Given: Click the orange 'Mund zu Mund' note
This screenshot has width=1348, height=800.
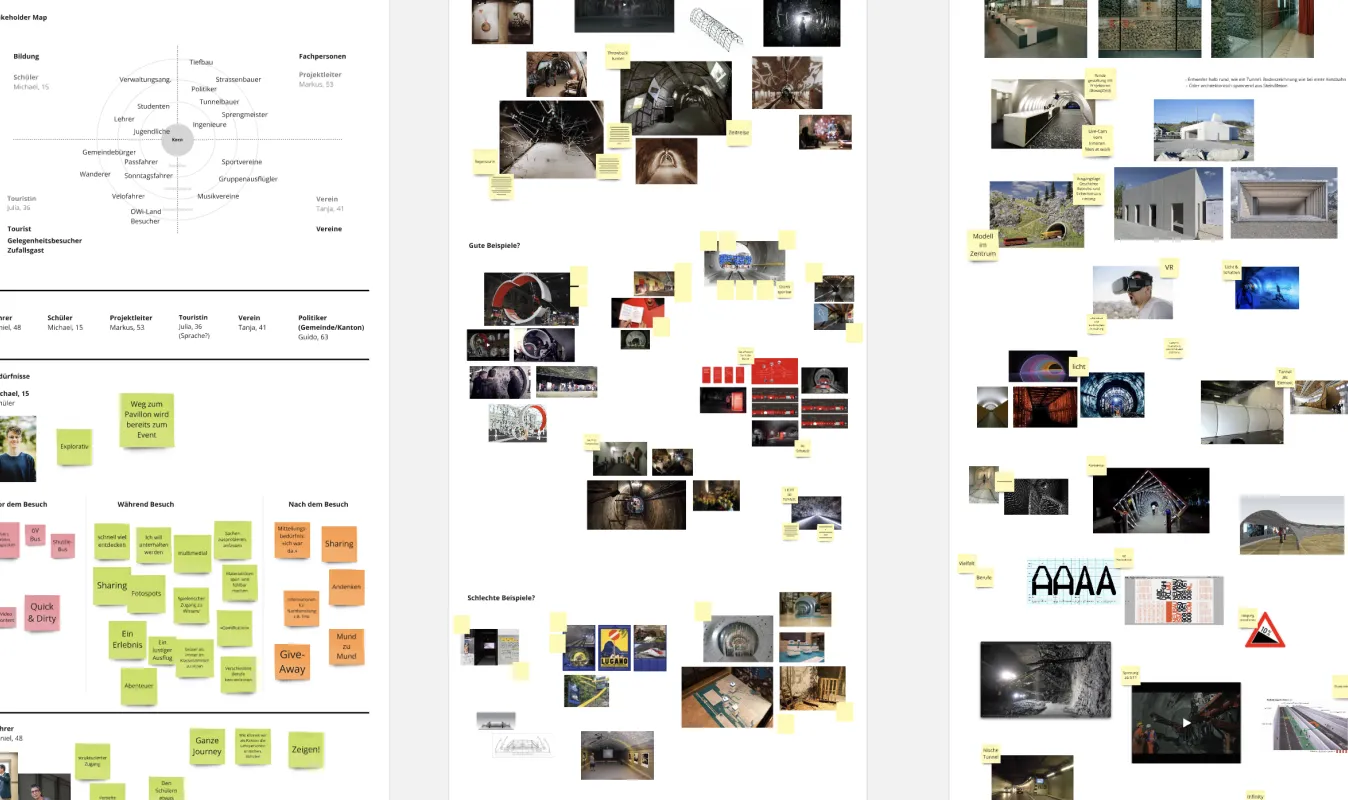Looking at the screenshot, I should 346,647.
